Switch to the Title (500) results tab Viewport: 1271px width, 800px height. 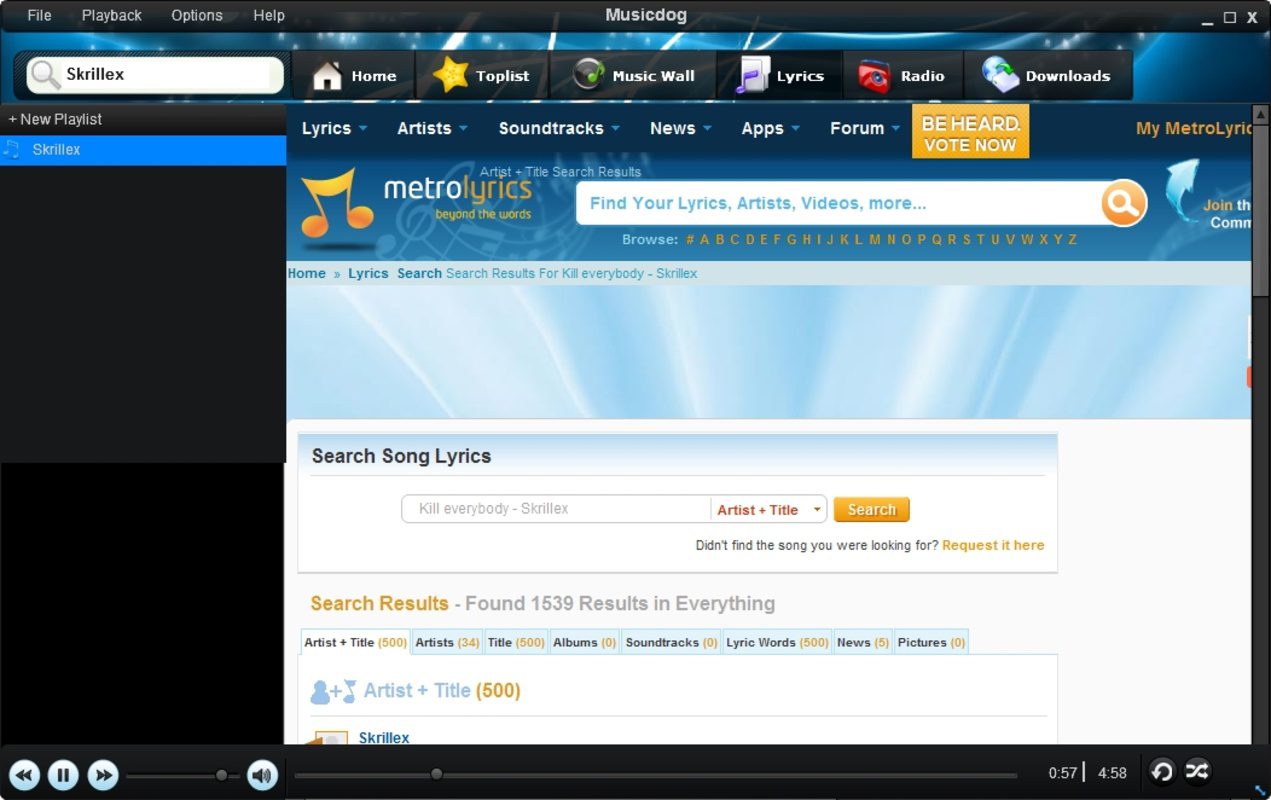516,642
